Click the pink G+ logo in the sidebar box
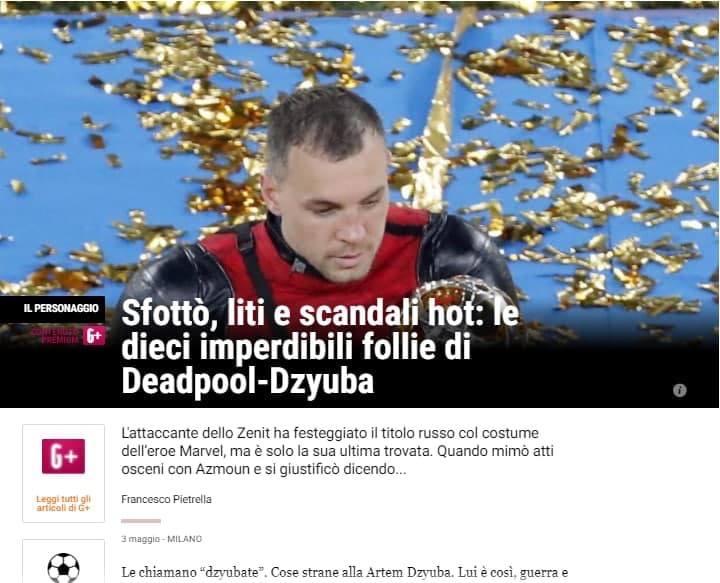The image size is (720, 583). click(x=63, y=456)
